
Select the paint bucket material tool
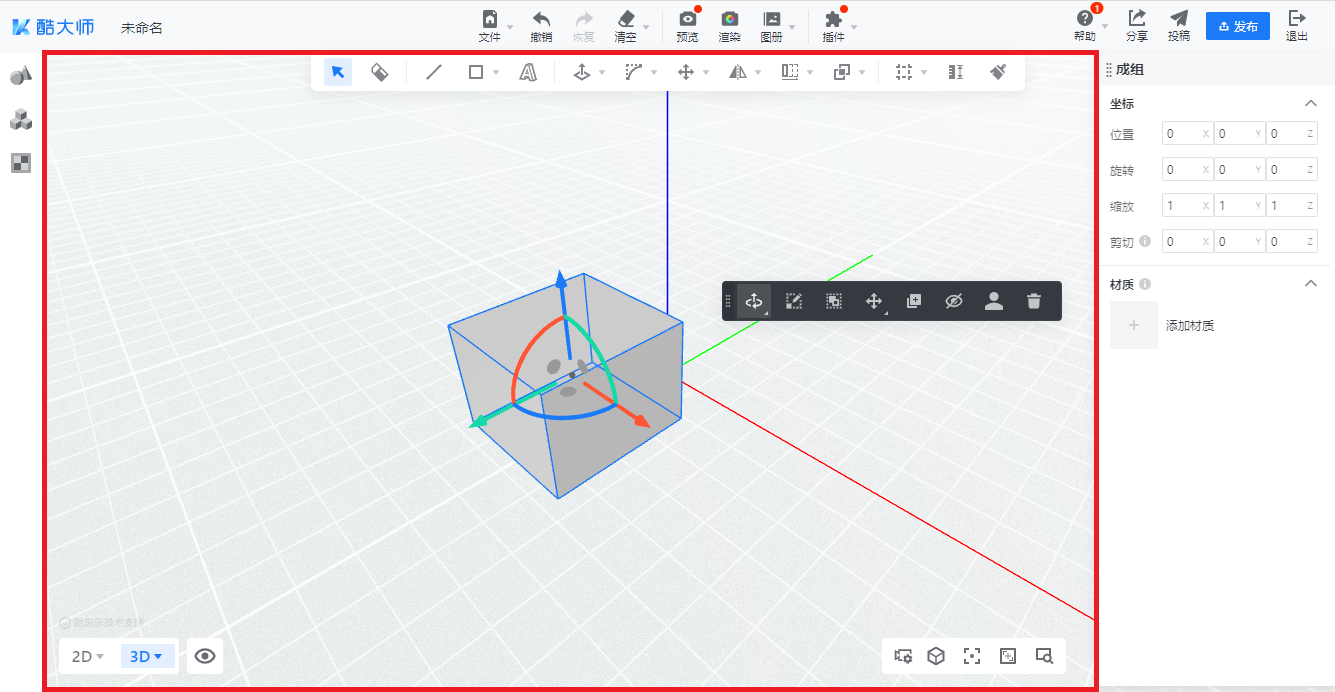[379, 72]
